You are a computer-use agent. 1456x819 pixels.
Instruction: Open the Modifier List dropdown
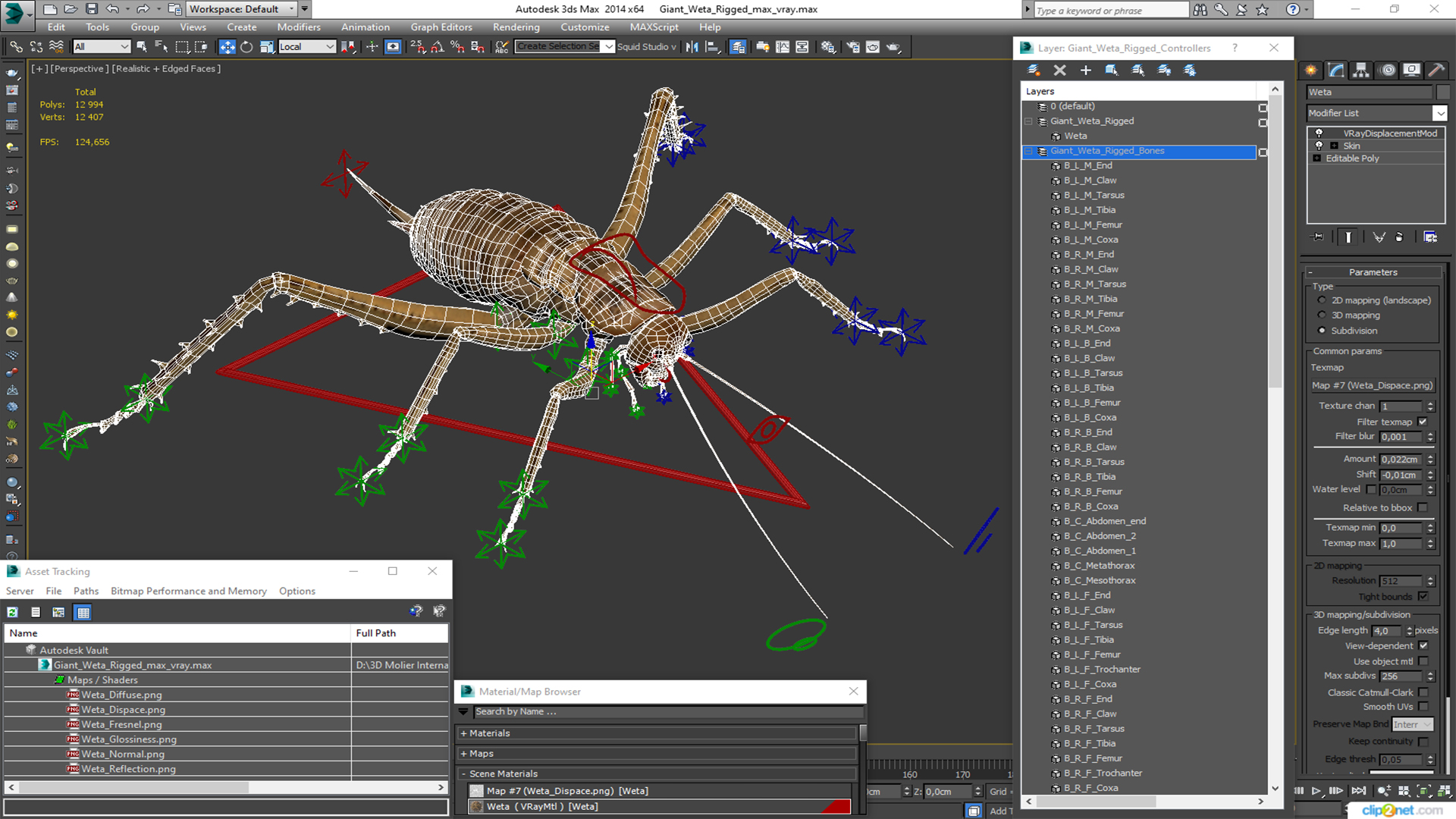coord(1439,113)
